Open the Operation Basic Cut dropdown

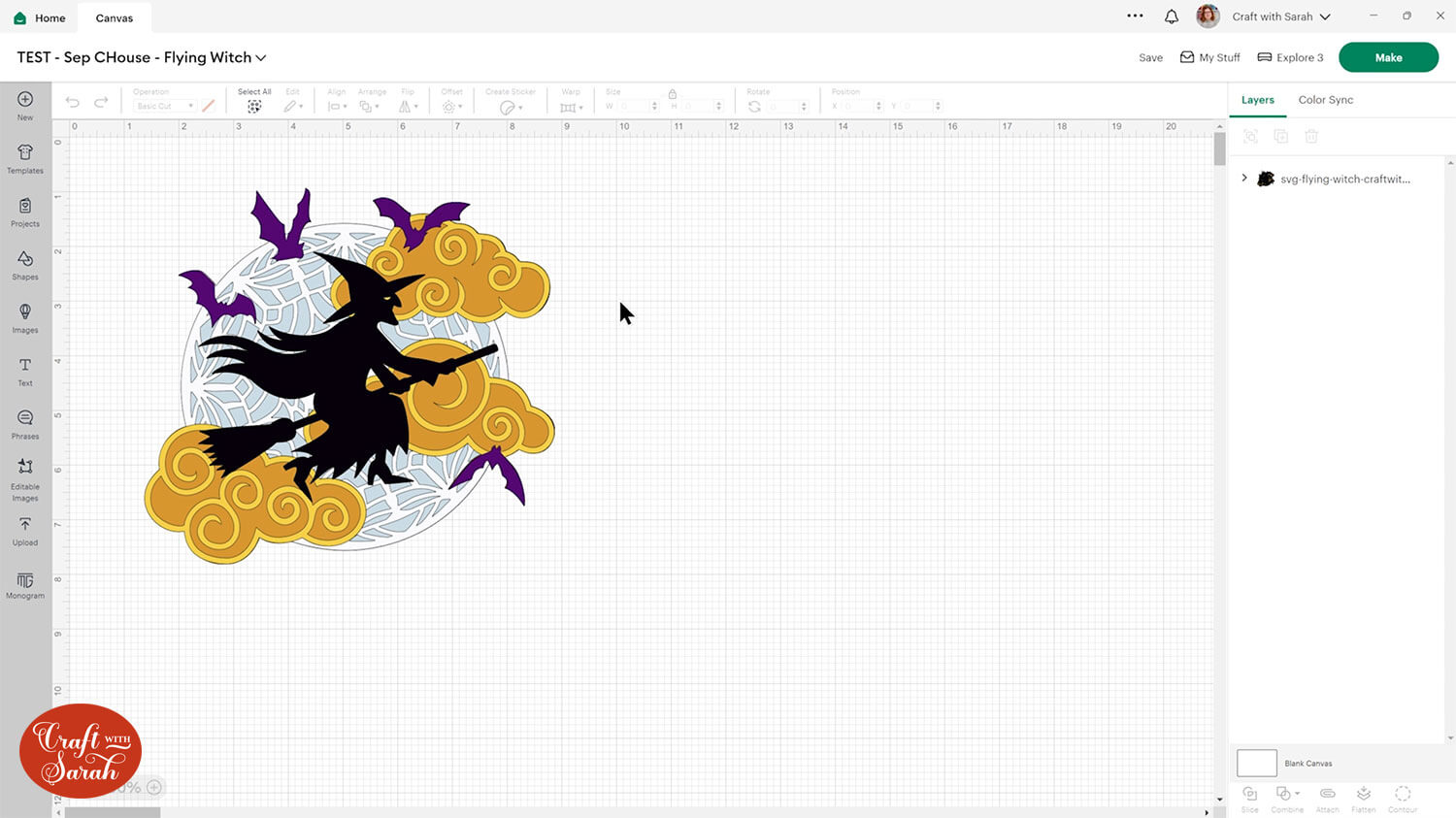164,106
